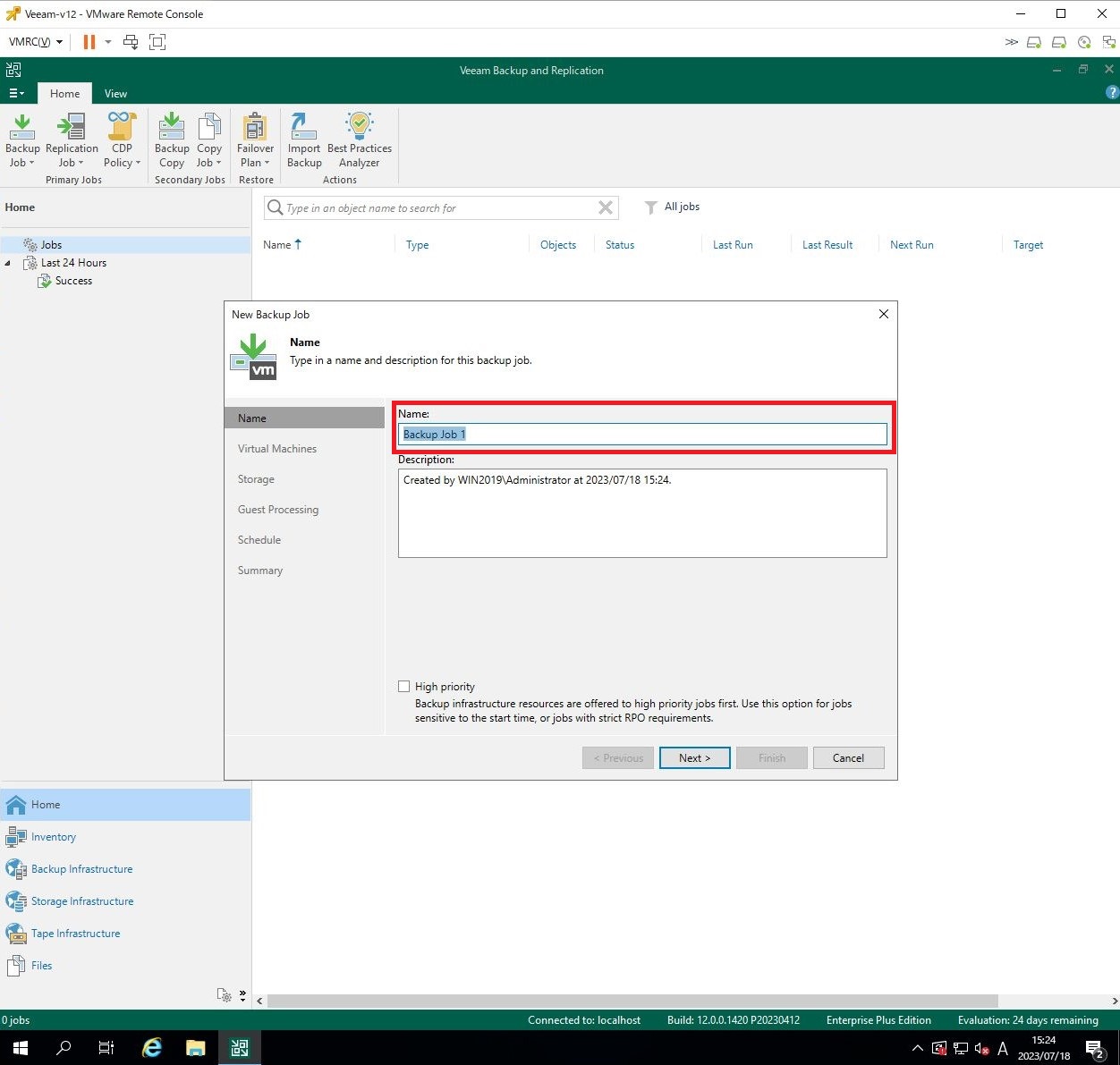
Task: Cancel the New Backup Job wizard
Action: click(848, 757)
